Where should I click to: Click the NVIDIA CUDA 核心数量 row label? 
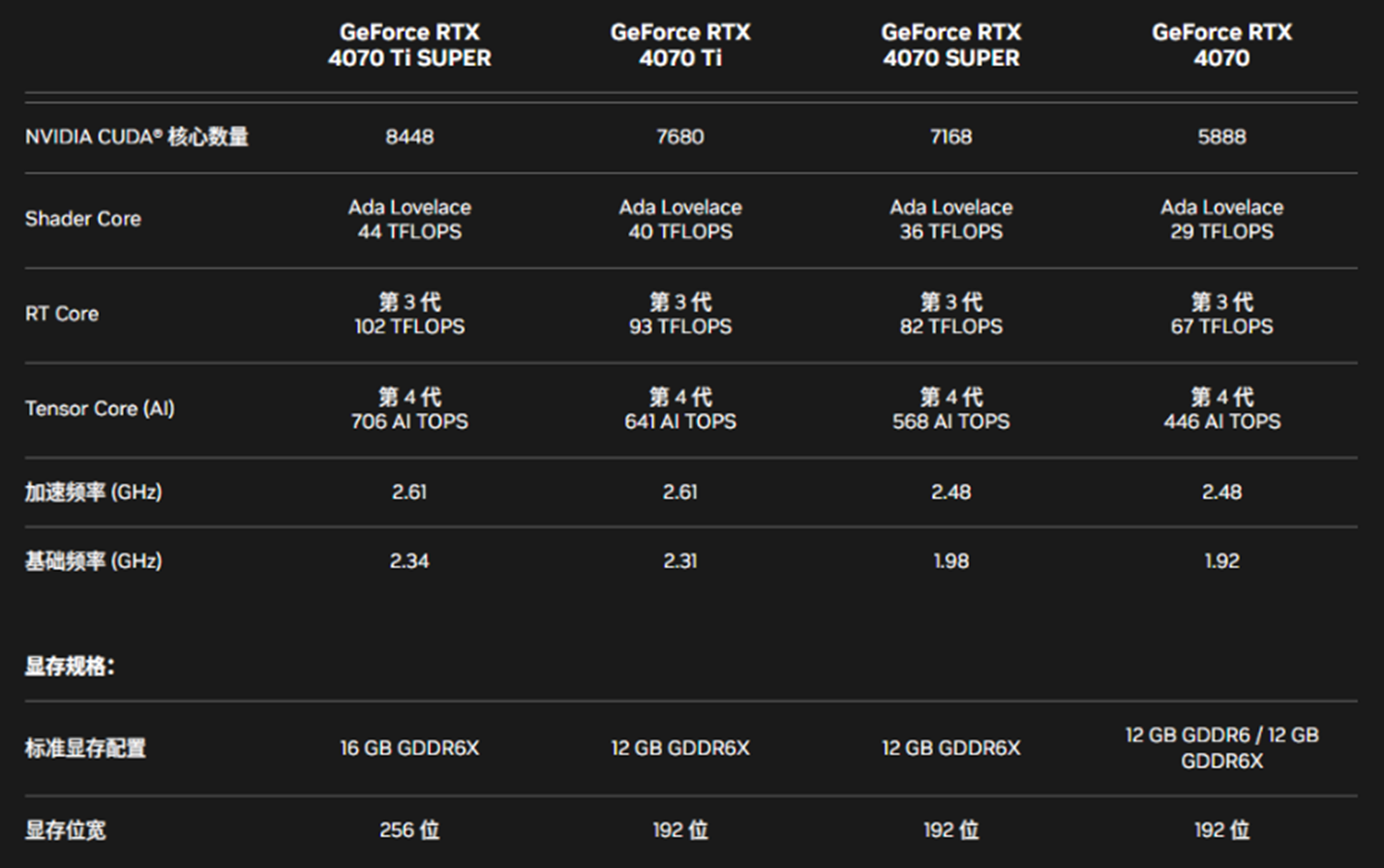pos(136,137)
